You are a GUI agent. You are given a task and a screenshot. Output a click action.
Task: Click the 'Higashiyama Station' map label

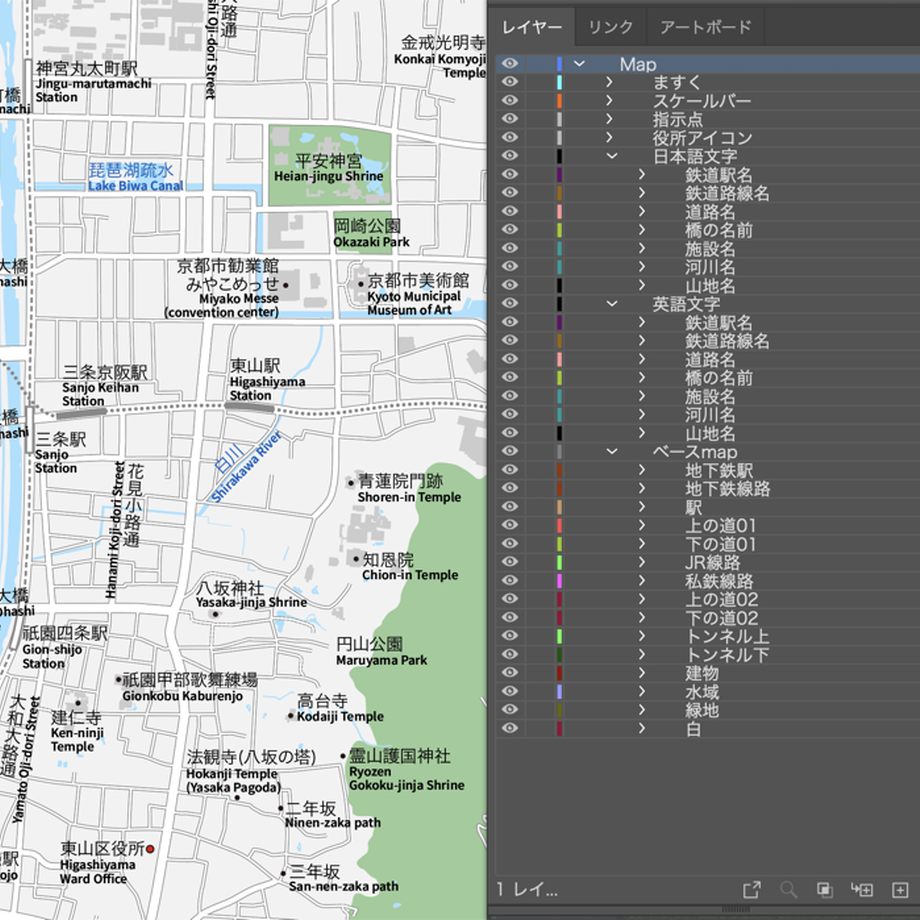[267, 388]
